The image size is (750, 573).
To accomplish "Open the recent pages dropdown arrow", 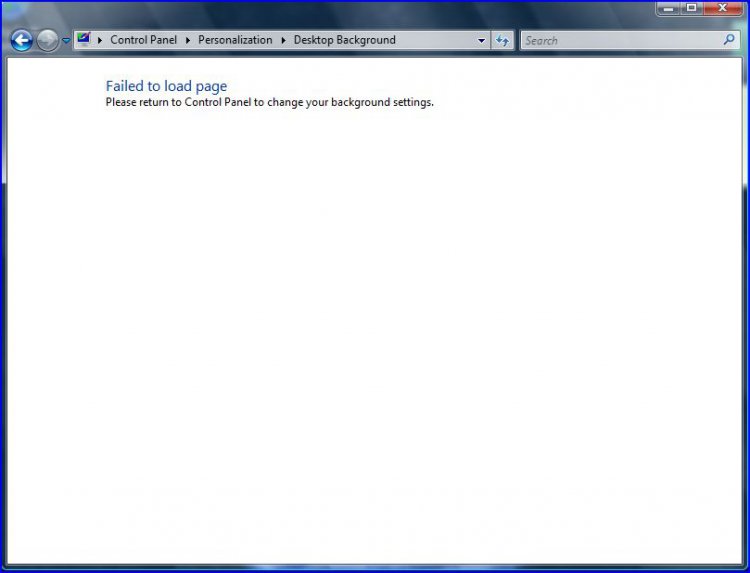I will click(66, 41).
